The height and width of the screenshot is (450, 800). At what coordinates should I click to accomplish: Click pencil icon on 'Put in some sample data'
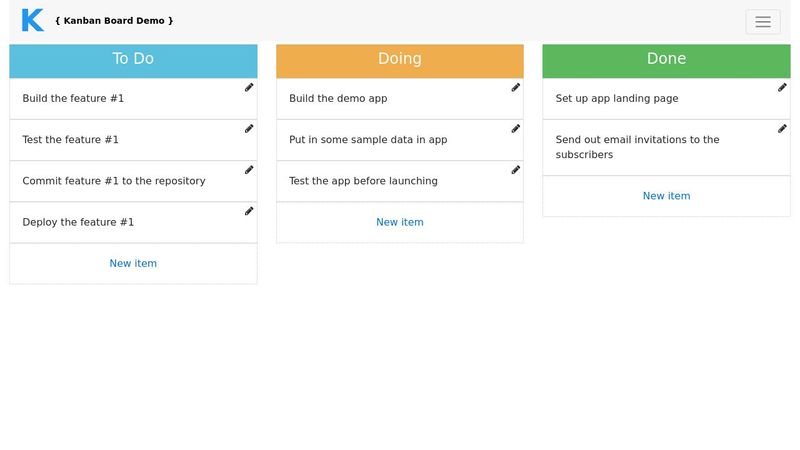516,129
